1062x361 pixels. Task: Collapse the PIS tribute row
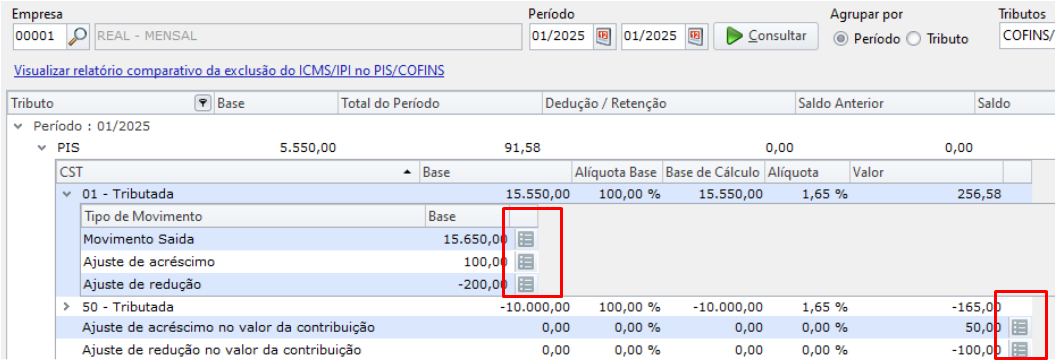42,148
